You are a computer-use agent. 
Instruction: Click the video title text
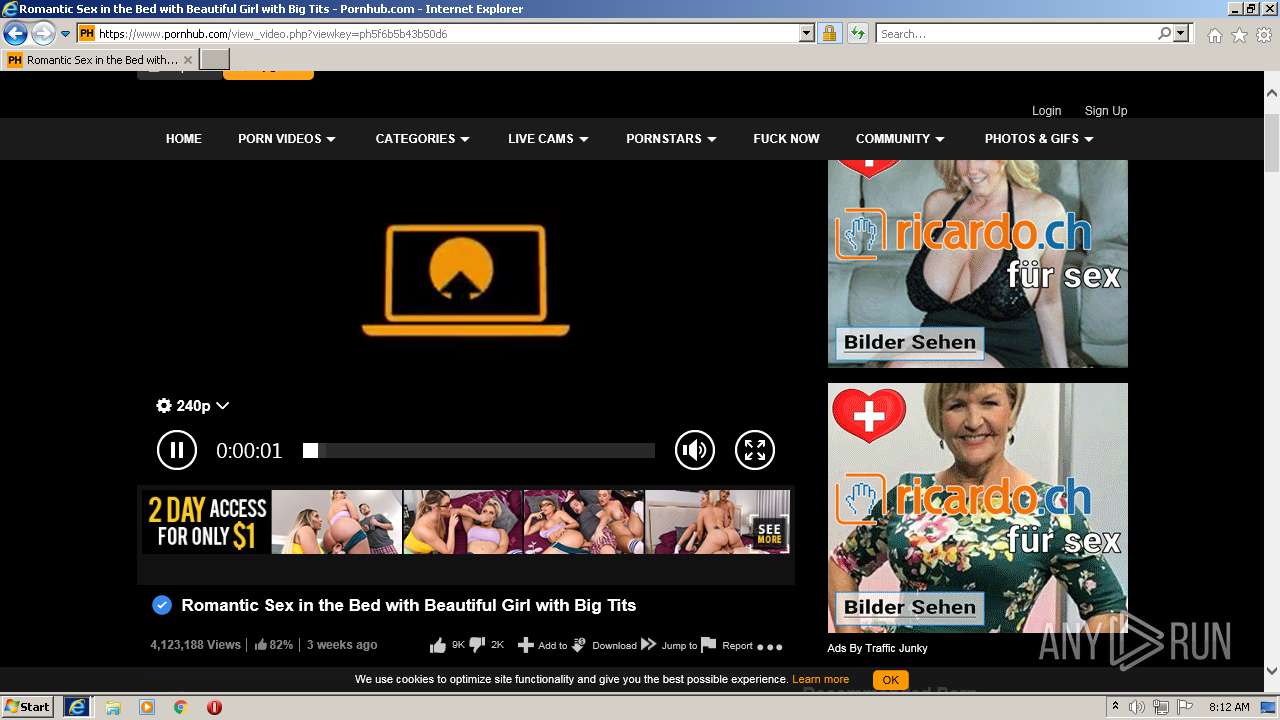pos(408,605)
